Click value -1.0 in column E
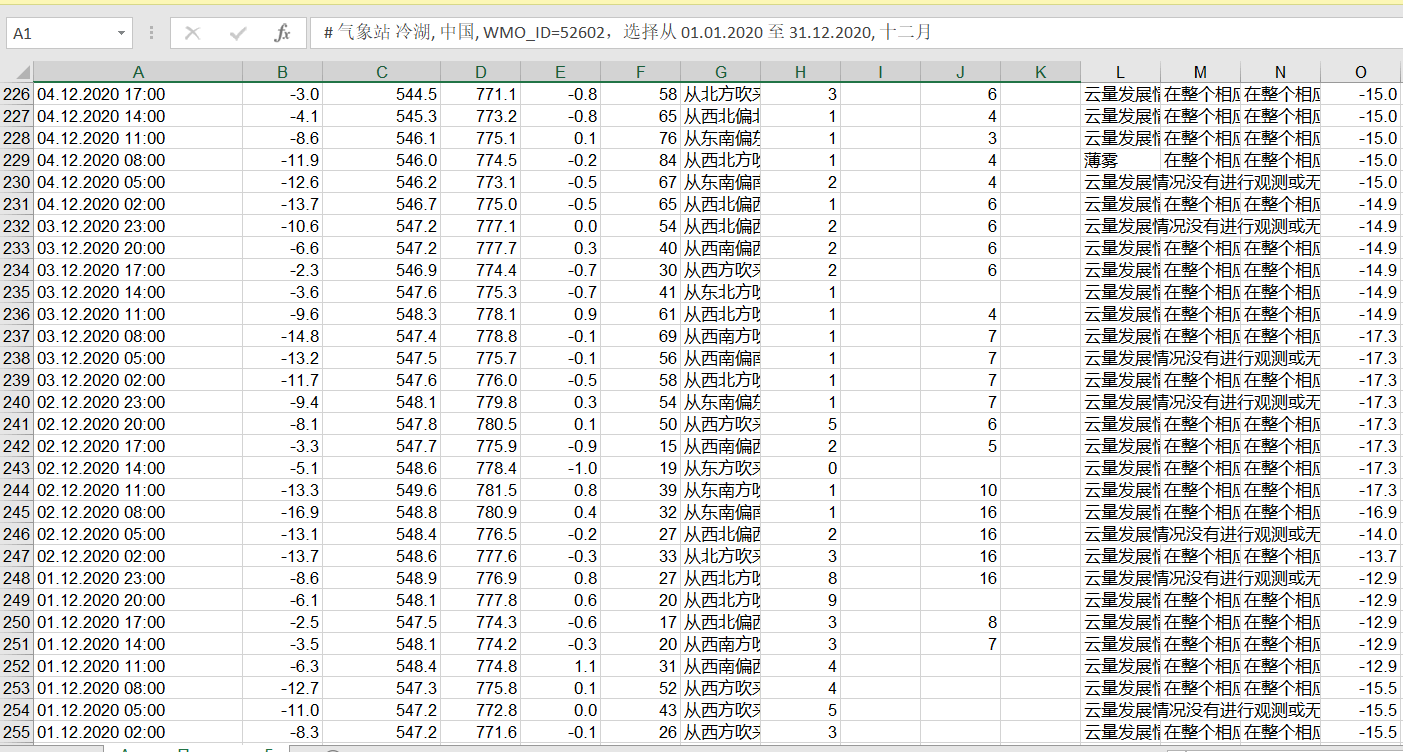The image size is (1403, 752). coord(560,468)
